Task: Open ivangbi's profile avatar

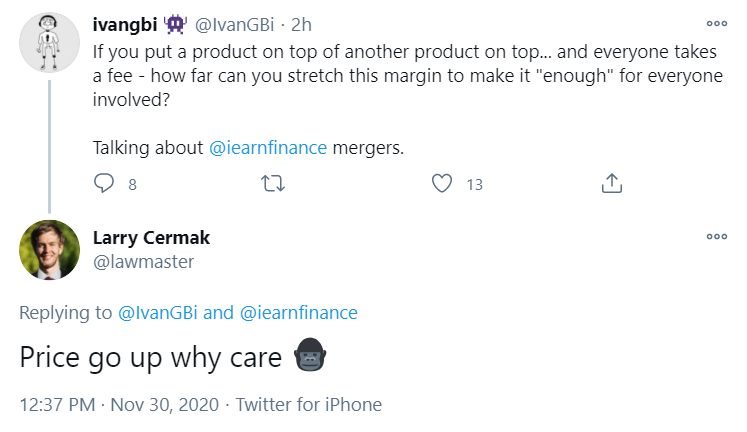Action: 49,43
